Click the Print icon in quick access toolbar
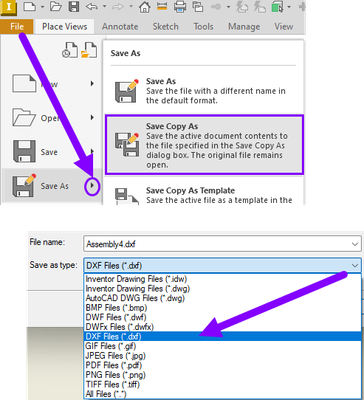 point(180,6)
